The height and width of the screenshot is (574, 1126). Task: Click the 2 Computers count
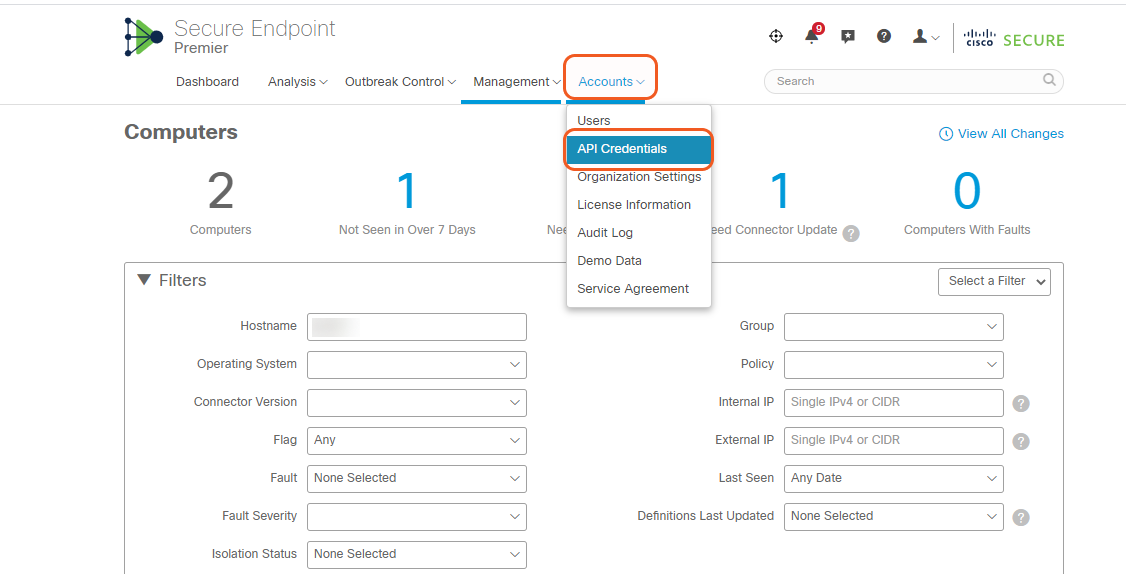220,193
